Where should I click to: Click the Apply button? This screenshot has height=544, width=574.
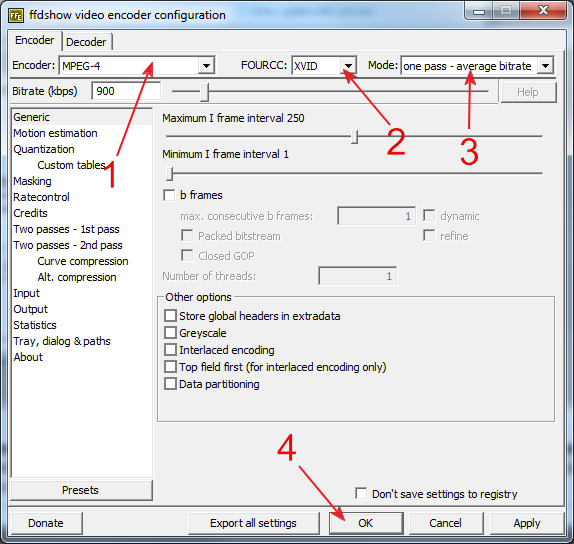527,523
